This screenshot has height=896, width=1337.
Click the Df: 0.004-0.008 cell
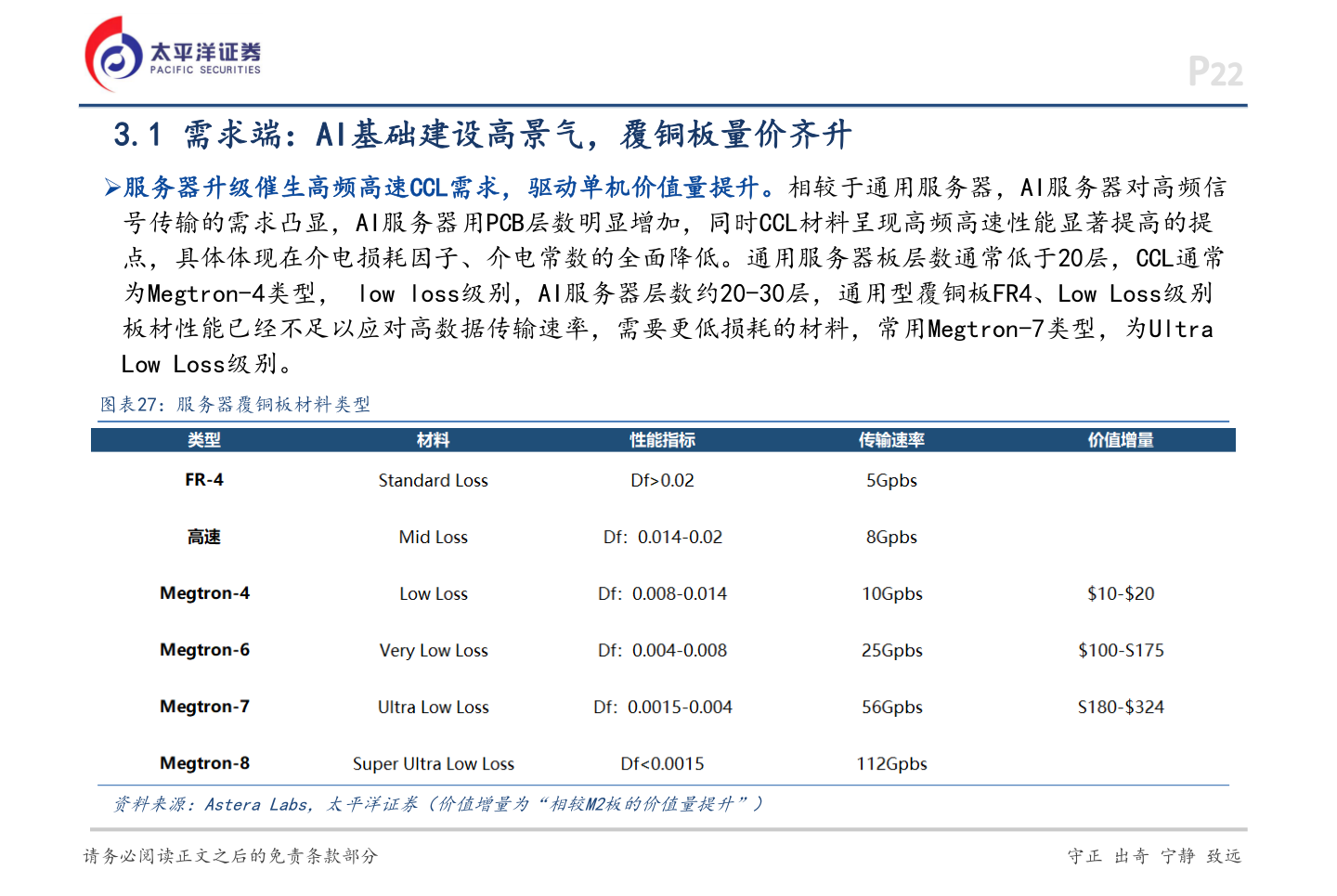663,650
